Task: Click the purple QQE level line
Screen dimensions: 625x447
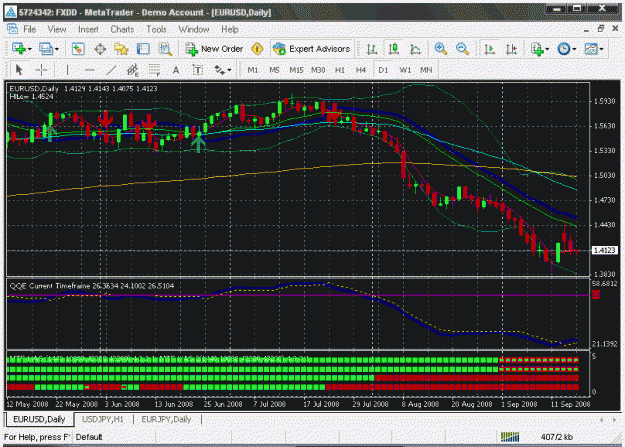Action: pos(298,295)
